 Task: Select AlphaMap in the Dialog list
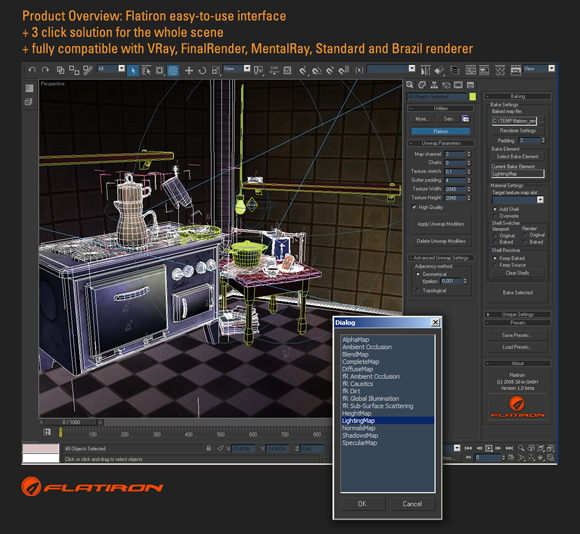pyautogui.click(x=355, y=339)
